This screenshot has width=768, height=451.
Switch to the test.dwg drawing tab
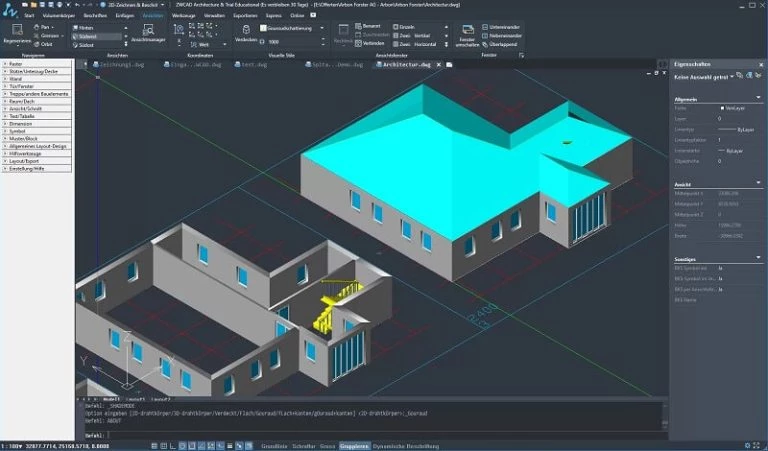(251, 64)
